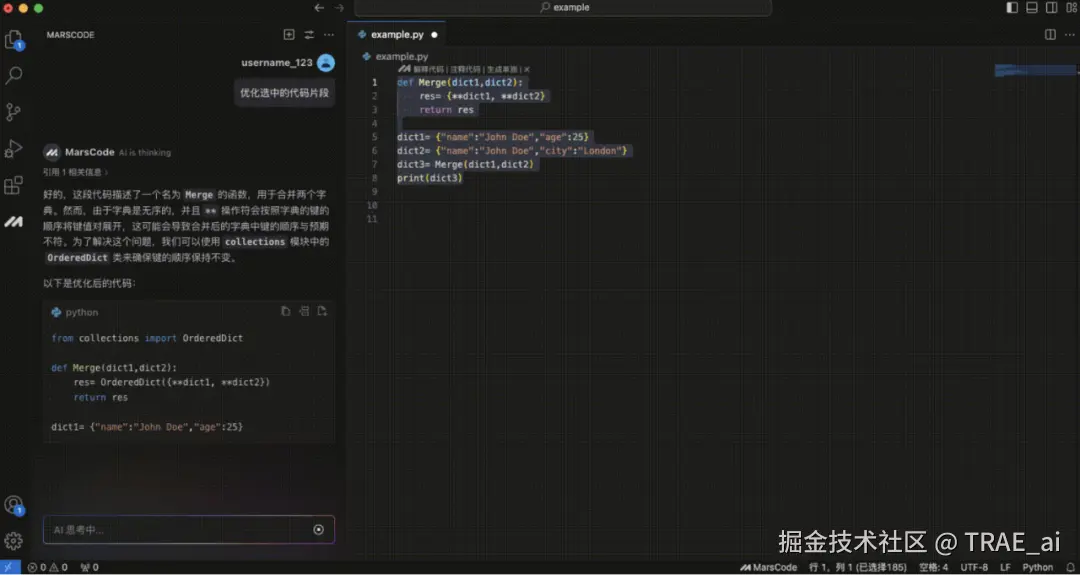Stop the AI response generation
The width and height of the screenshot is (1080, 575).
click(318, 530)
